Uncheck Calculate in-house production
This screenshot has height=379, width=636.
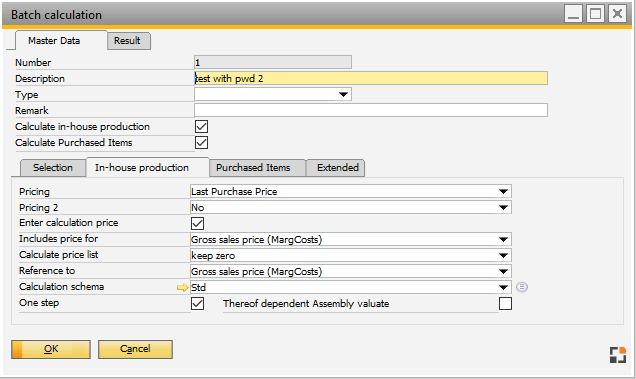coord(202,127)
